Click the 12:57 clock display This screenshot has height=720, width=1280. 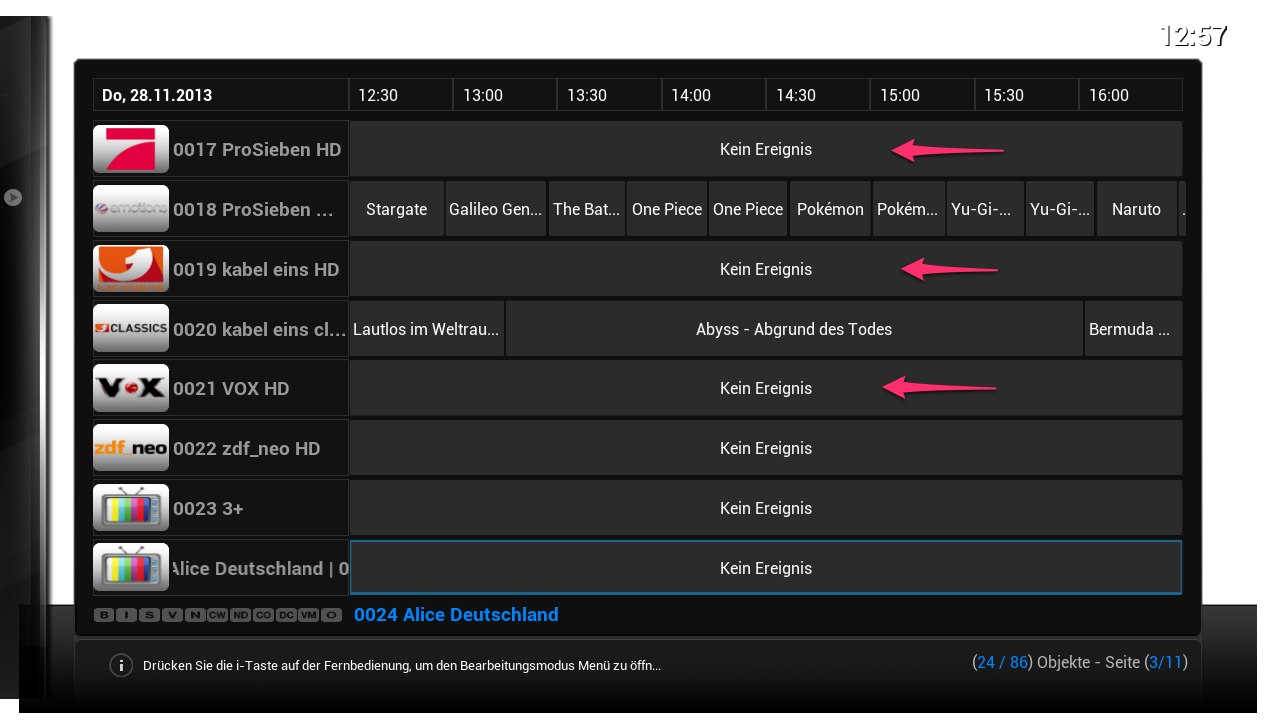point(1193,36)
